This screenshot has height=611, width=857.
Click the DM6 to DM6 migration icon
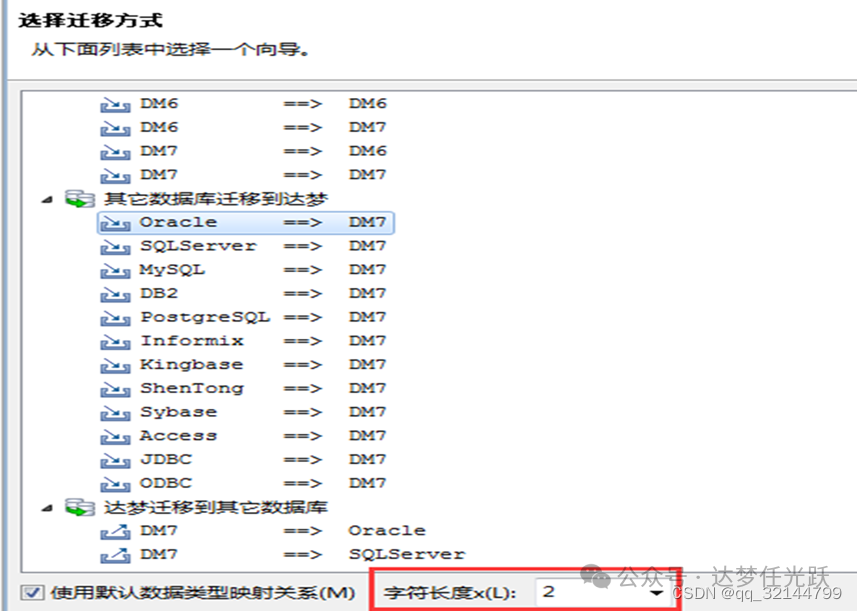tap(115, 104)
